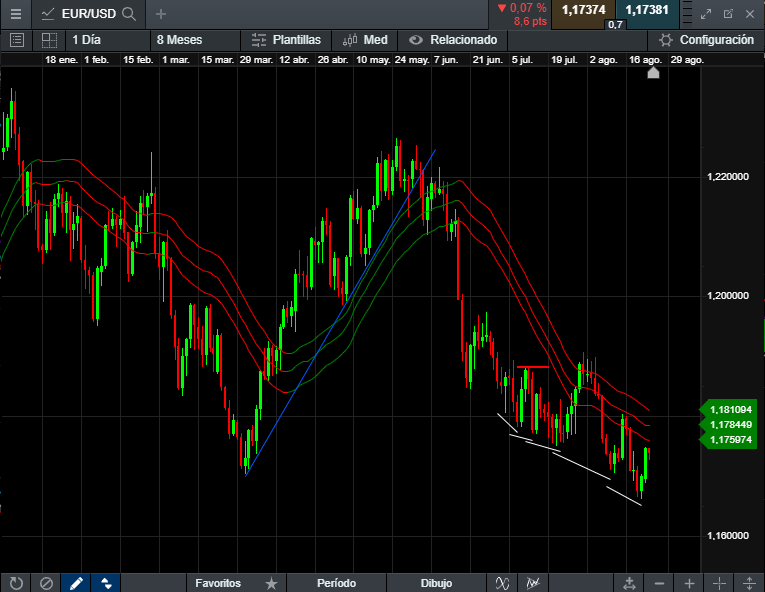Click the date marker above 16 ago.
This screenshot has height=592, width=765.
click(653, 73)
